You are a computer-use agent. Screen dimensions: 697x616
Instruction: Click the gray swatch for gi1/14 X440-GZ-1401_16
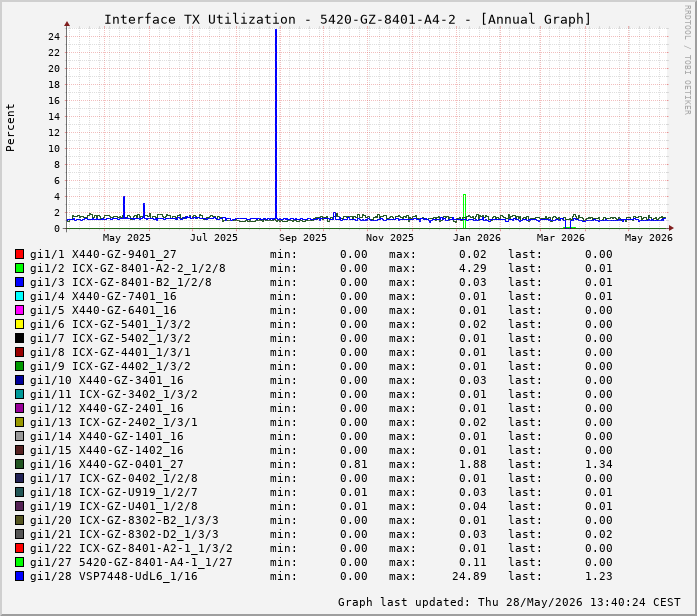tap(19, 436)
